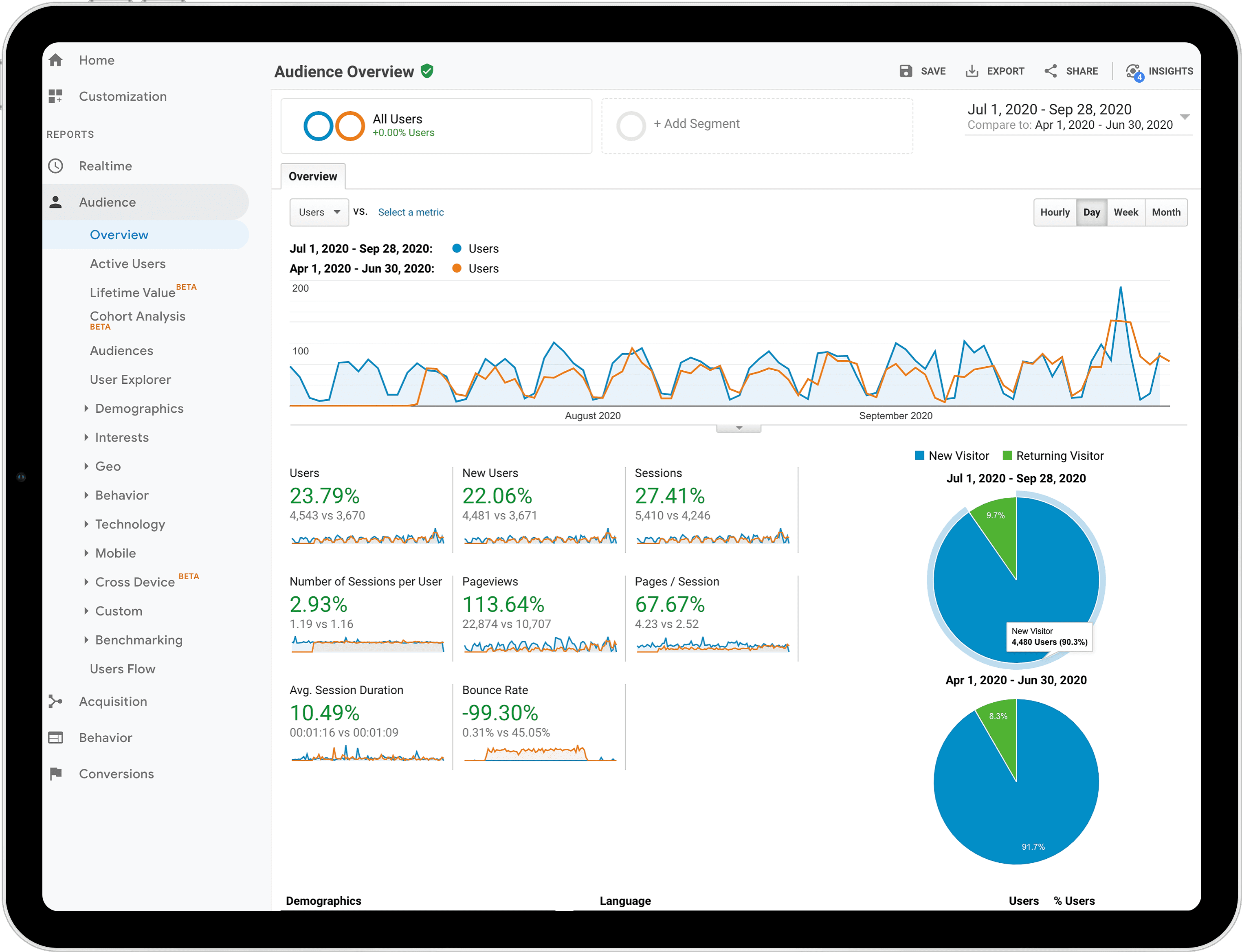Screen dimensions: 1242x952
Task: Click Select a metric link
Action: pos(411,213)
